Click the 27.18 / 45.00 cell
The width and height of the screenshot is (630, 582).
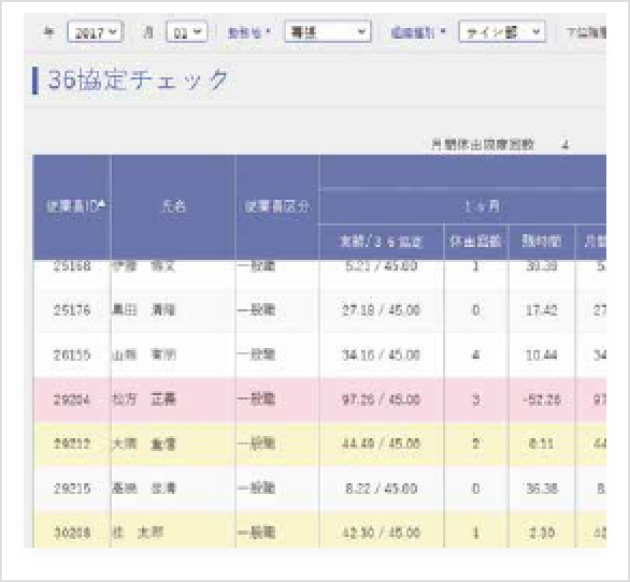381,310
